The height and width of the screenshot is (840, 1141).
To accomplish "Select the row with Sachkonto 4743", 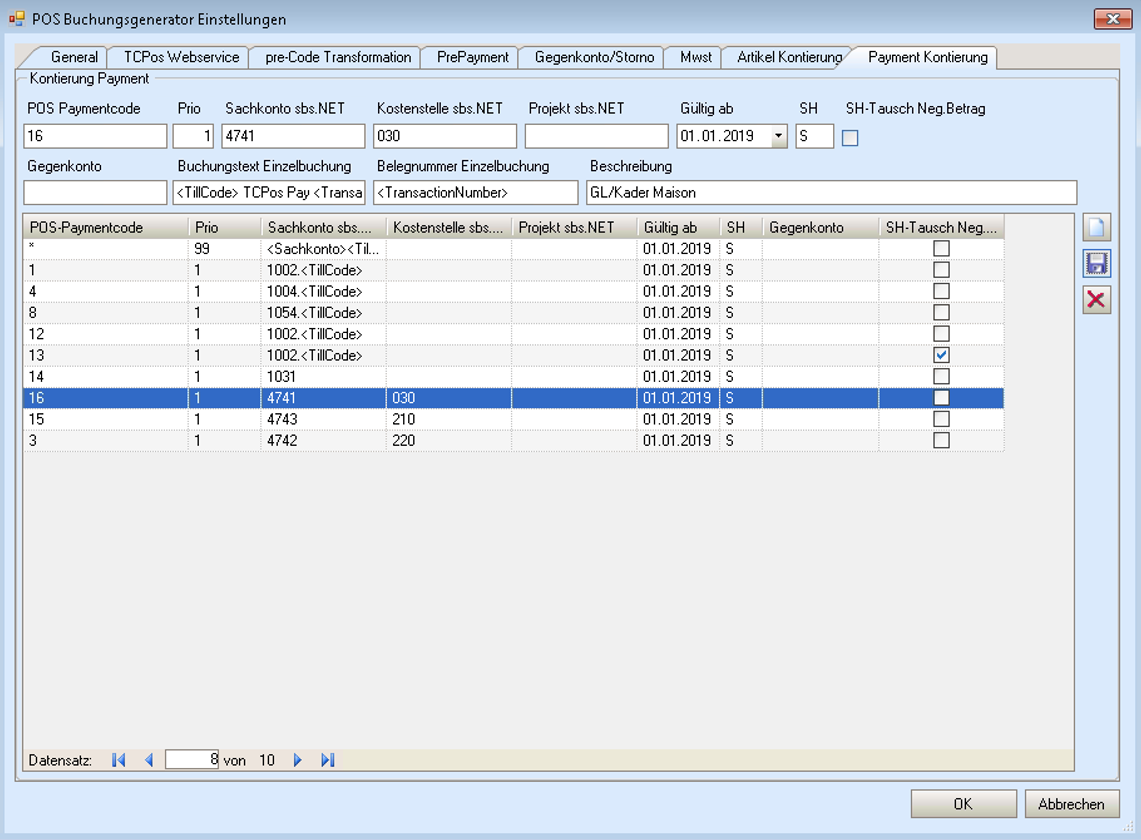I will (324, 419).
